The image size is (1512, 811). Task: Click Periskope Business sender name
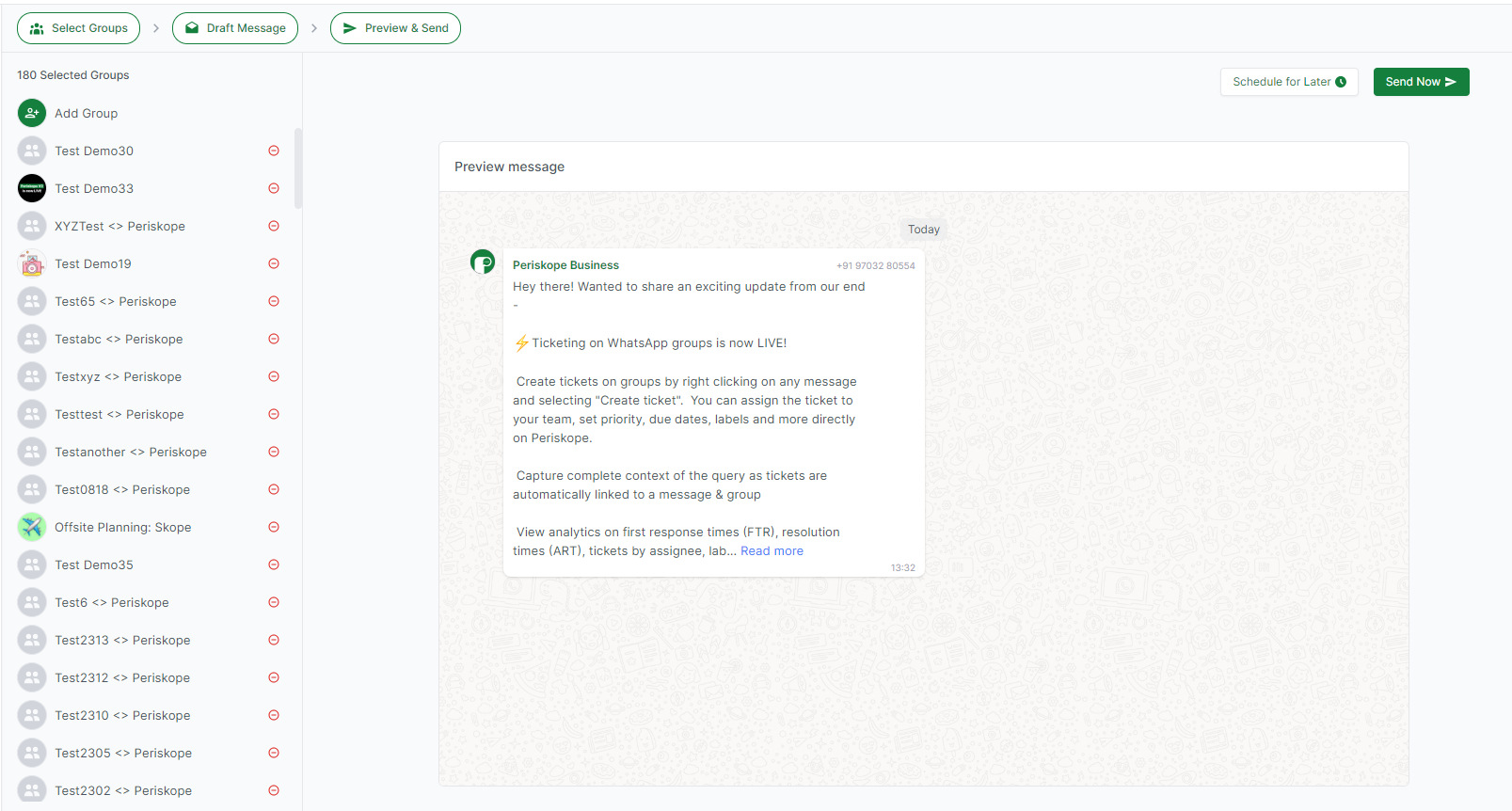[565, 265]
